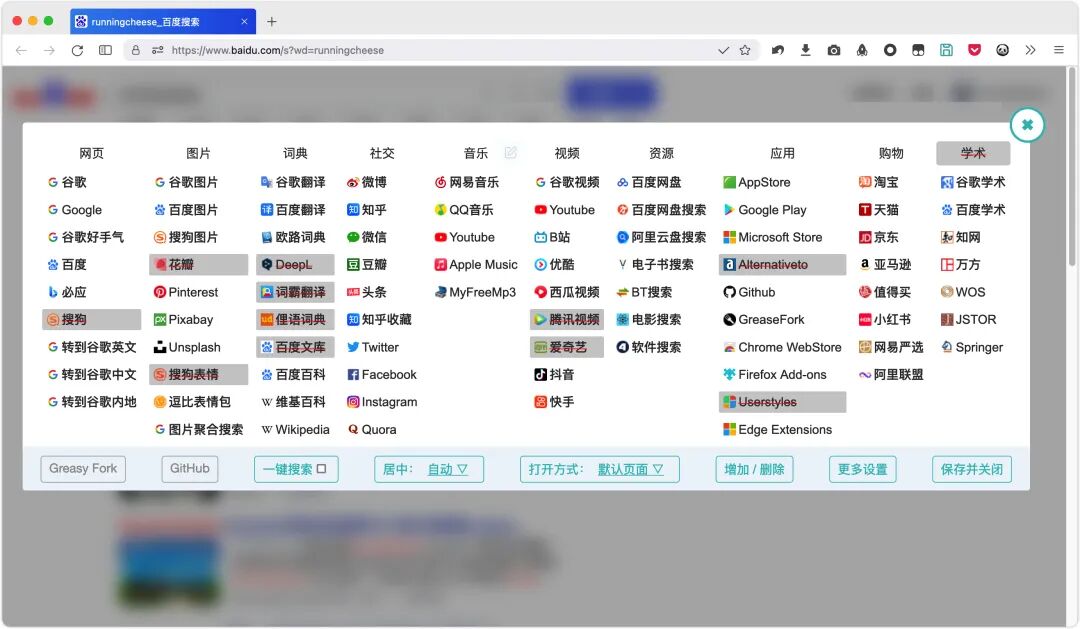Click the Pocket extension icon

pyautogui.click(x=974, y=50)
